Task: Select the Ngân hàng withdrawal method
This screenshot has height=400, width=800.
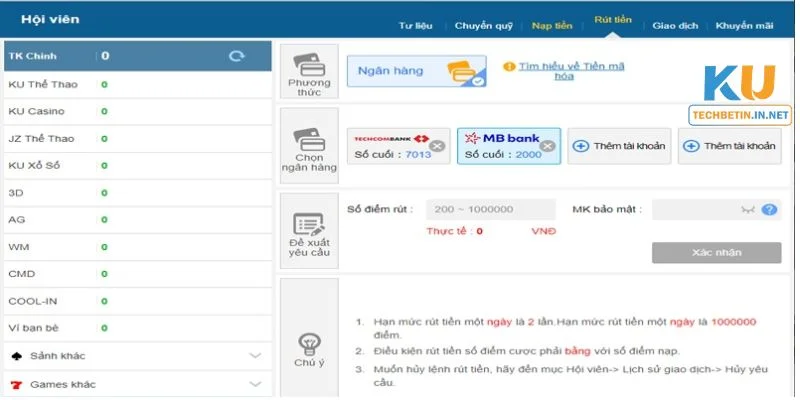Action: (x=417, y=71)
